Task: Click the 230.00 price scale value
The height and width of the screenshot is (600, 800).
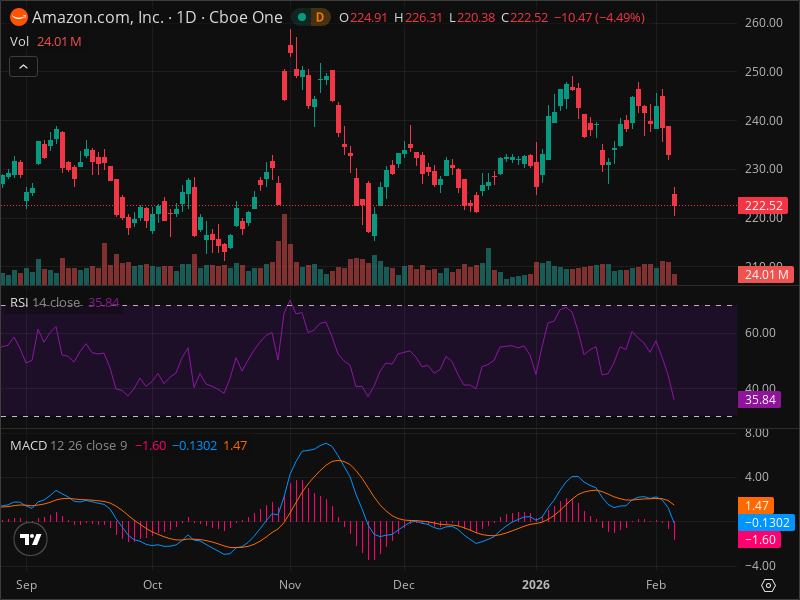Action: pyautogui.click(x=763, y=169)
